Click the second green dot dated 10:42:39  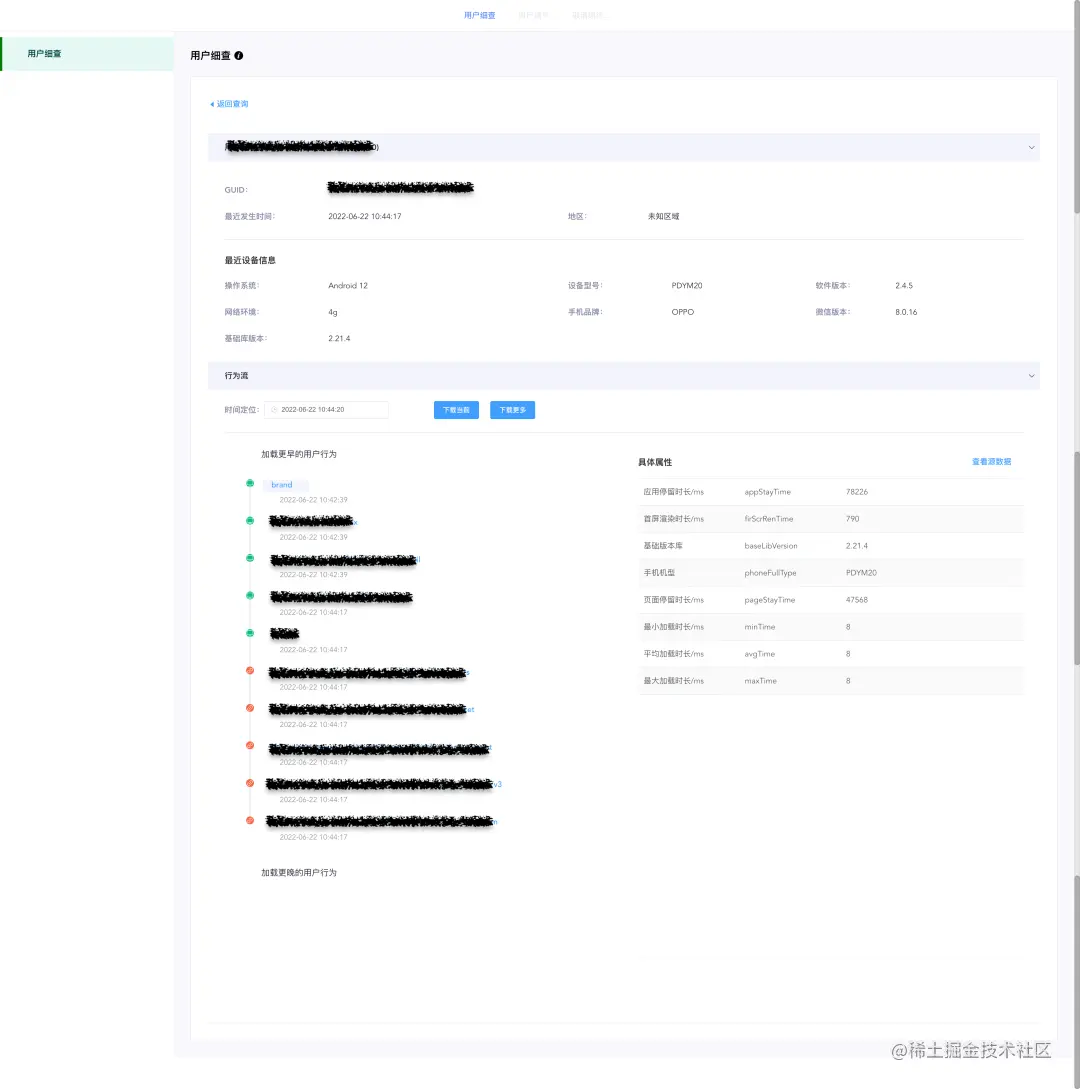pos(250,520)
